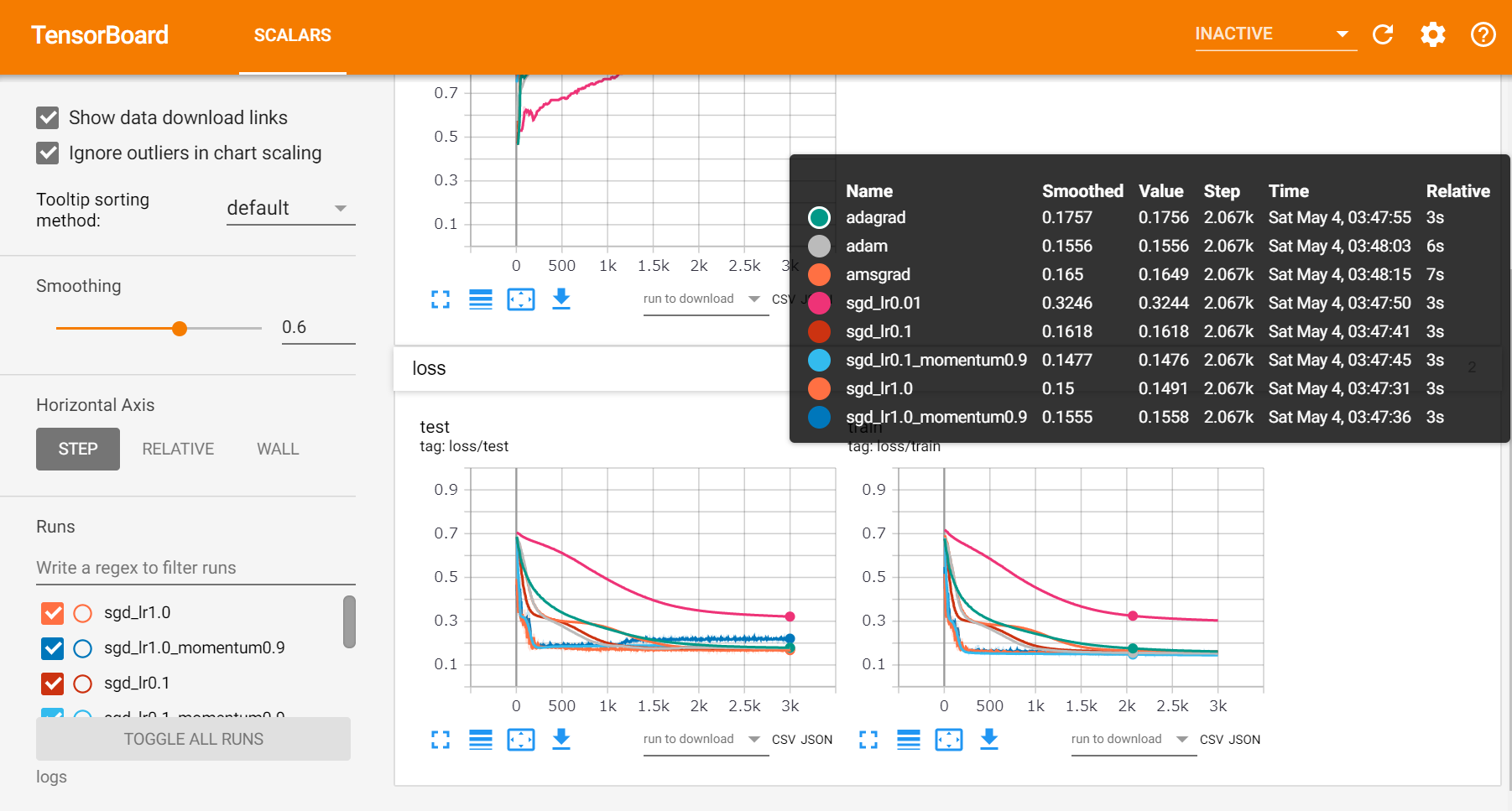Click TOGGLE ALL RUNS
This screenshot has height=811, width=1512.
(193, 739)
